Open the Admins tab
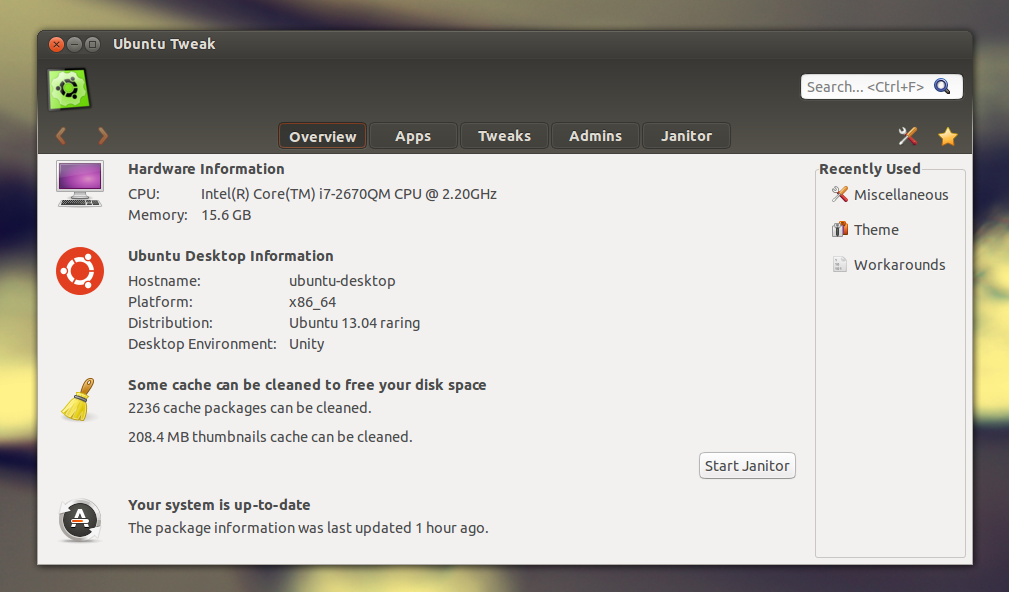Image resolution: width=1009 pixels, height=592 pixels. pos(595,136)
